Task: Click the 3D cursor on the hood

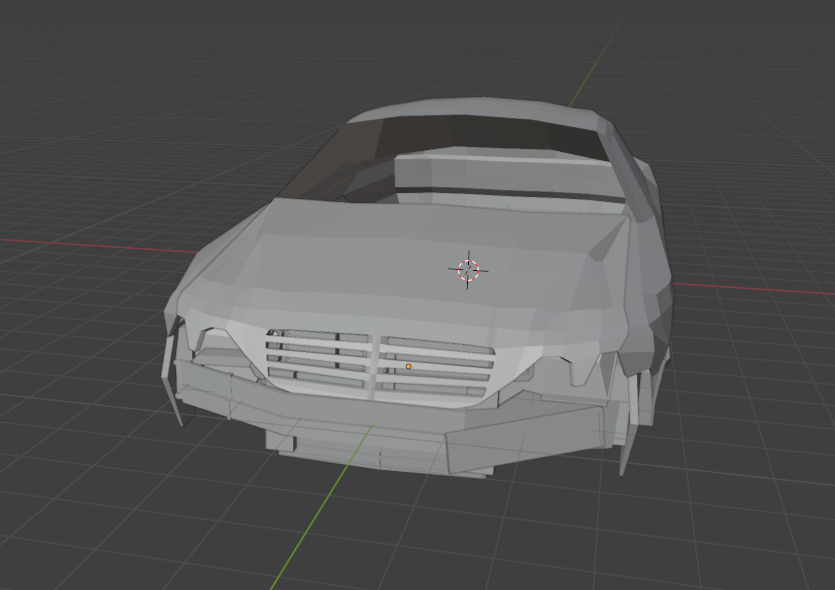Action: pyautogui.click(x=469, y=269)
